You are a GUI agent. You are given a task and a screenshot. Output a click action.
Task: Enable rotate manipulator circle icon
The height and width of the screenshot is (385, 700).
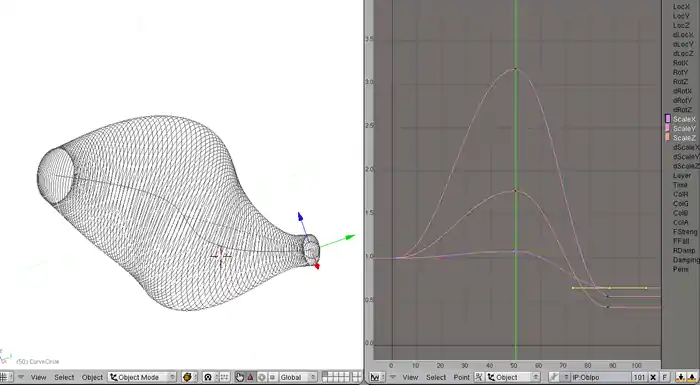click(x=262, y=377)
